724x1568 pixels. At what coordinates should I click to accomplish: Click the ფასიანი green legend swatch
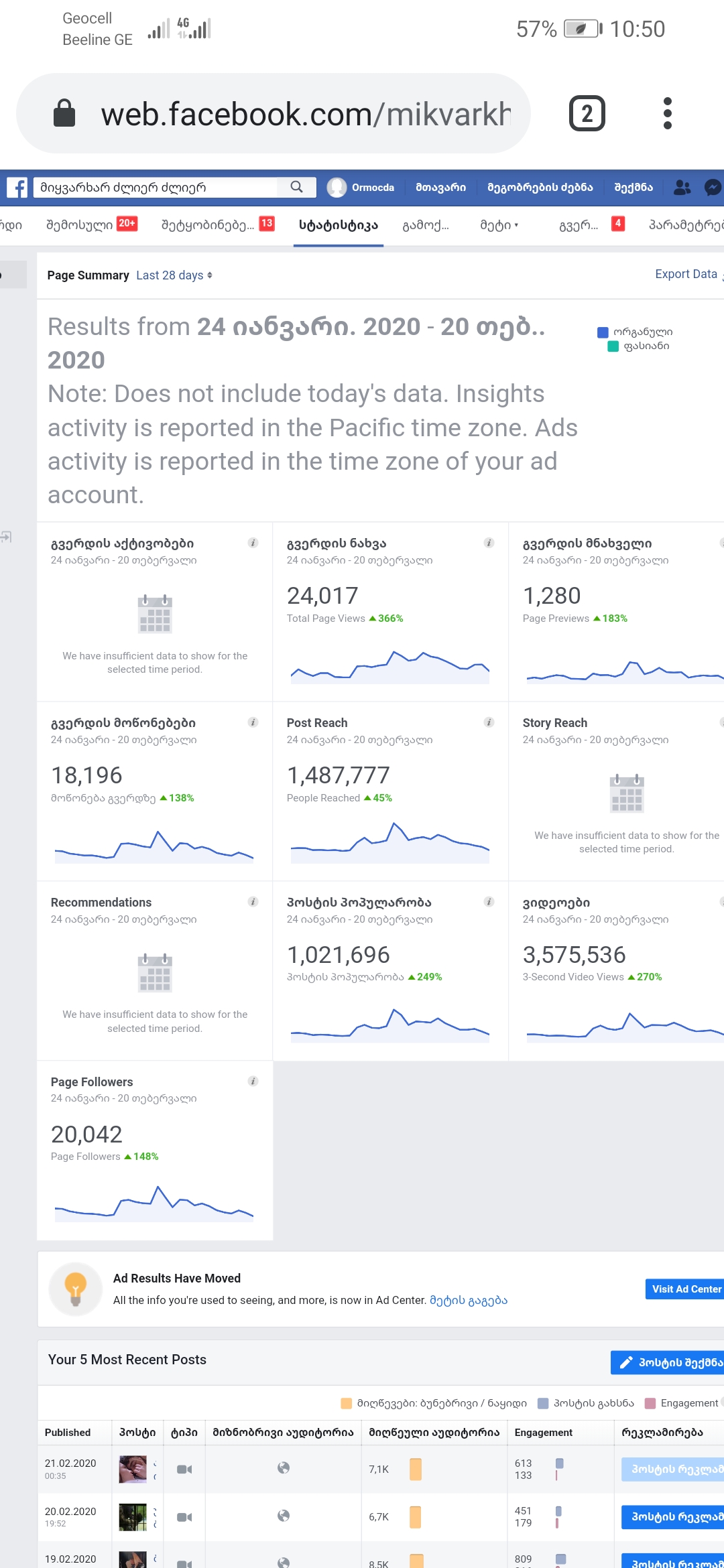click(x=613, y=346)
